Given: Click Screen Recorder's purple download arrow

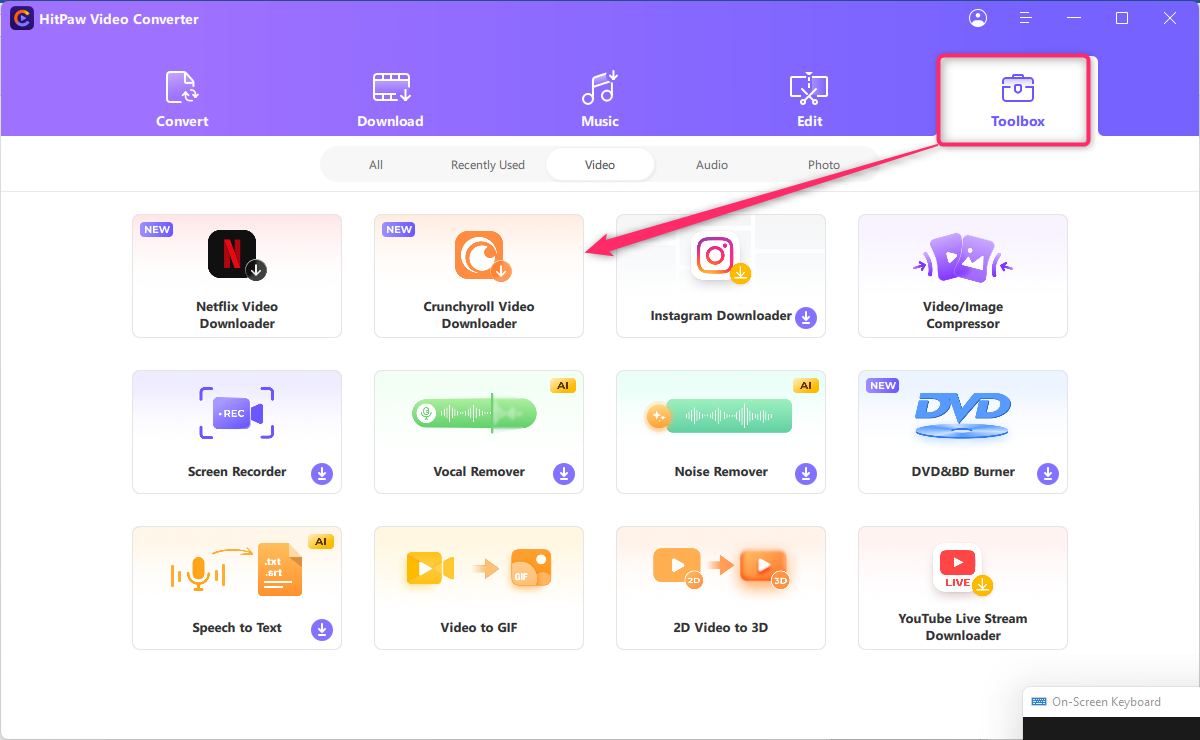Looking at the screenshot, I should click(x=322, y=473).
